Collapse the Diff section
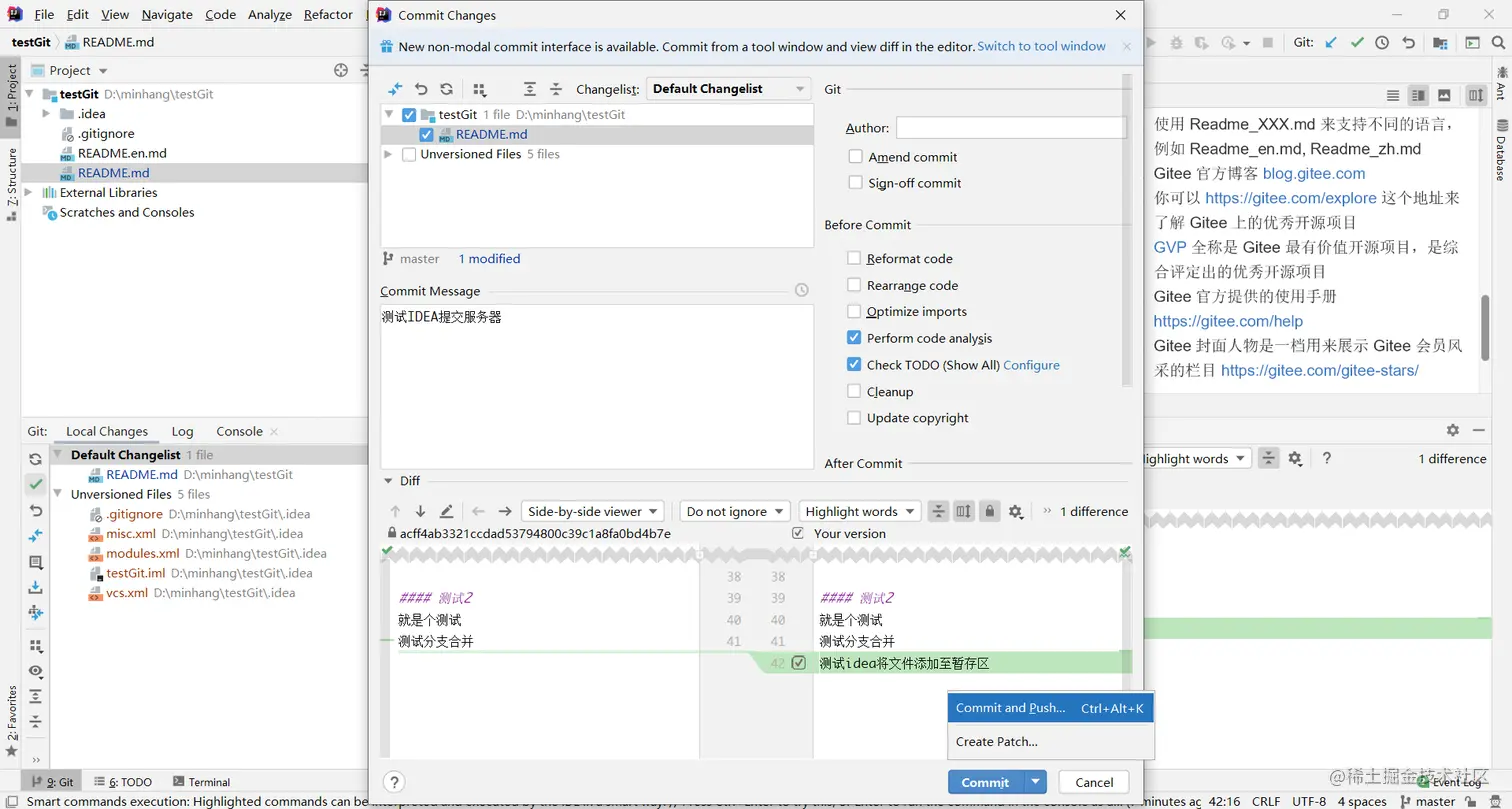 388,481
